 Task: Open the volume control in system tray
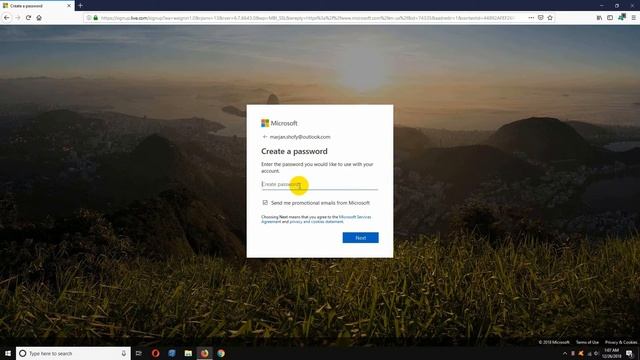596,353
